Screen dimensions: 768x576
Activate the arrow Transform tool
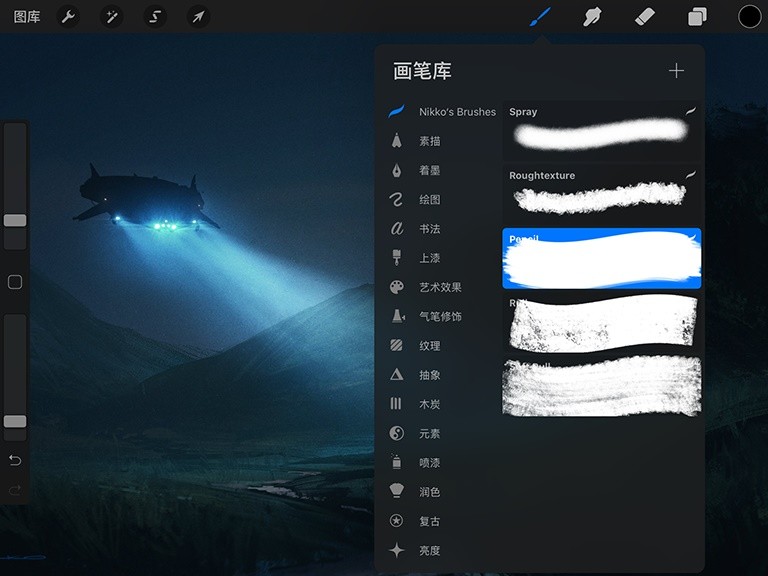(x=198, y=17)
